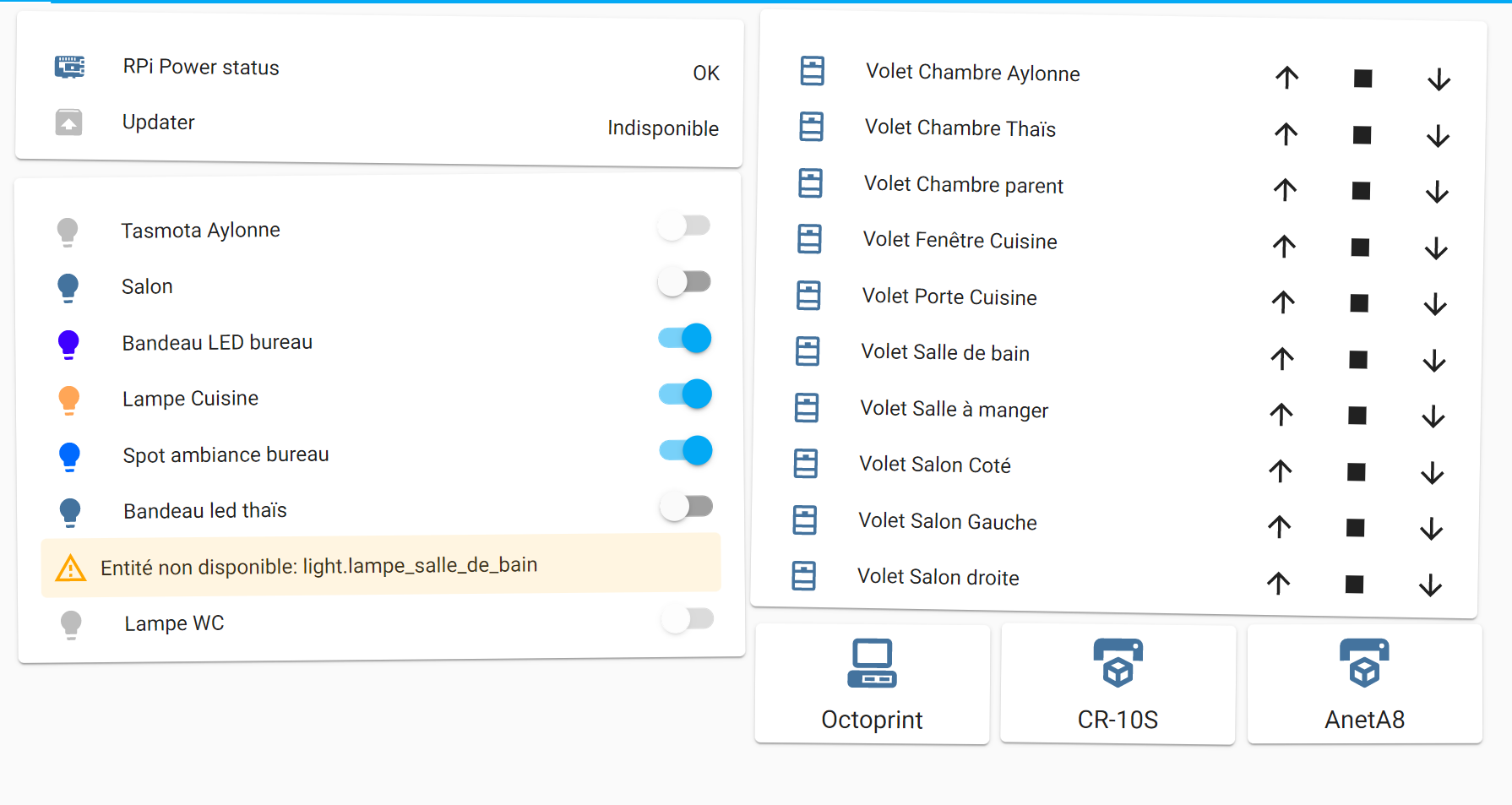The width and height of the screenshot is (1512, 805).
Task: Close Volet Chambre Aylonne with down arrow
Action: pos(1439,80)
